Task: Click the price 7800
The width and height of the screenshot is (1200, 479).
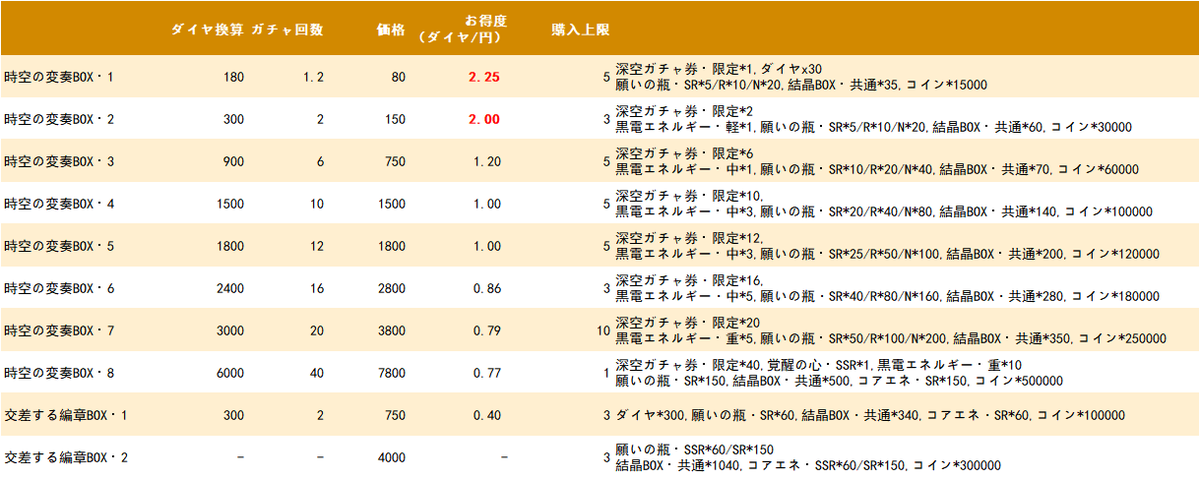Action: pos(391,373)
